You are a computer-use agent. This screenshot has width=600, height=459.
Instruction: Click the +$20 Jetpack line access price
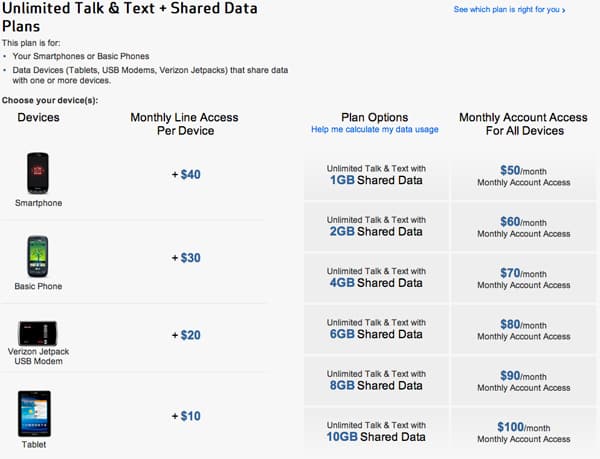tap(185, 335)
